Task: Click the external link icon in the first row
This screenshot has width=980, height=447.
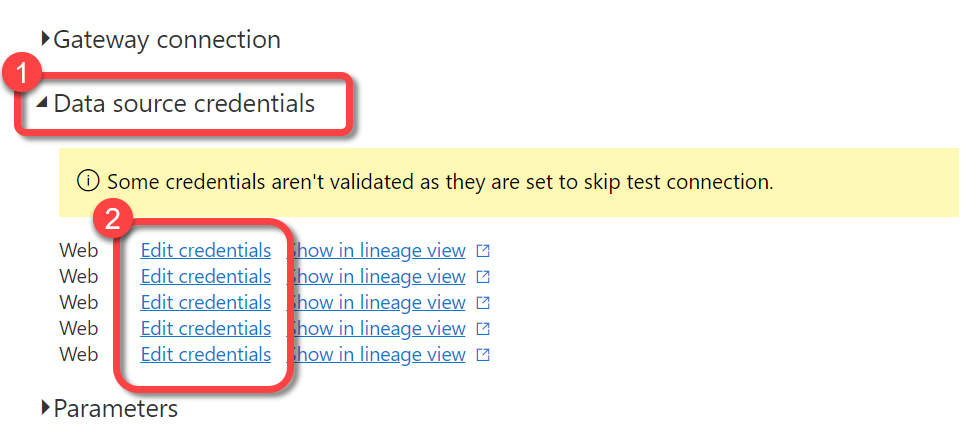Action: coord(483,250)
